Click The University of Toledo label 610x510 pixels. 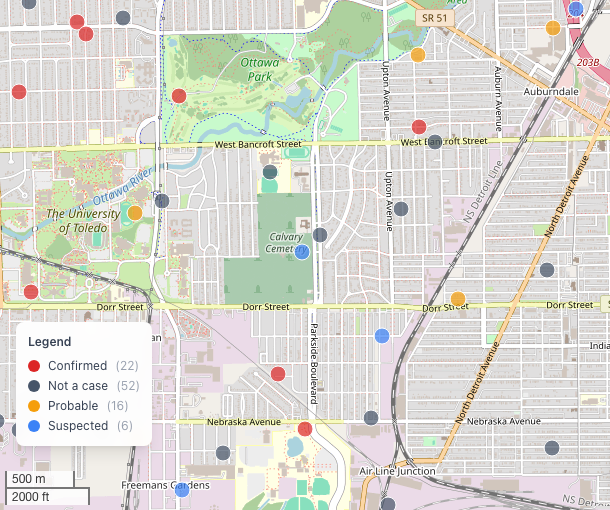[83, 221]
